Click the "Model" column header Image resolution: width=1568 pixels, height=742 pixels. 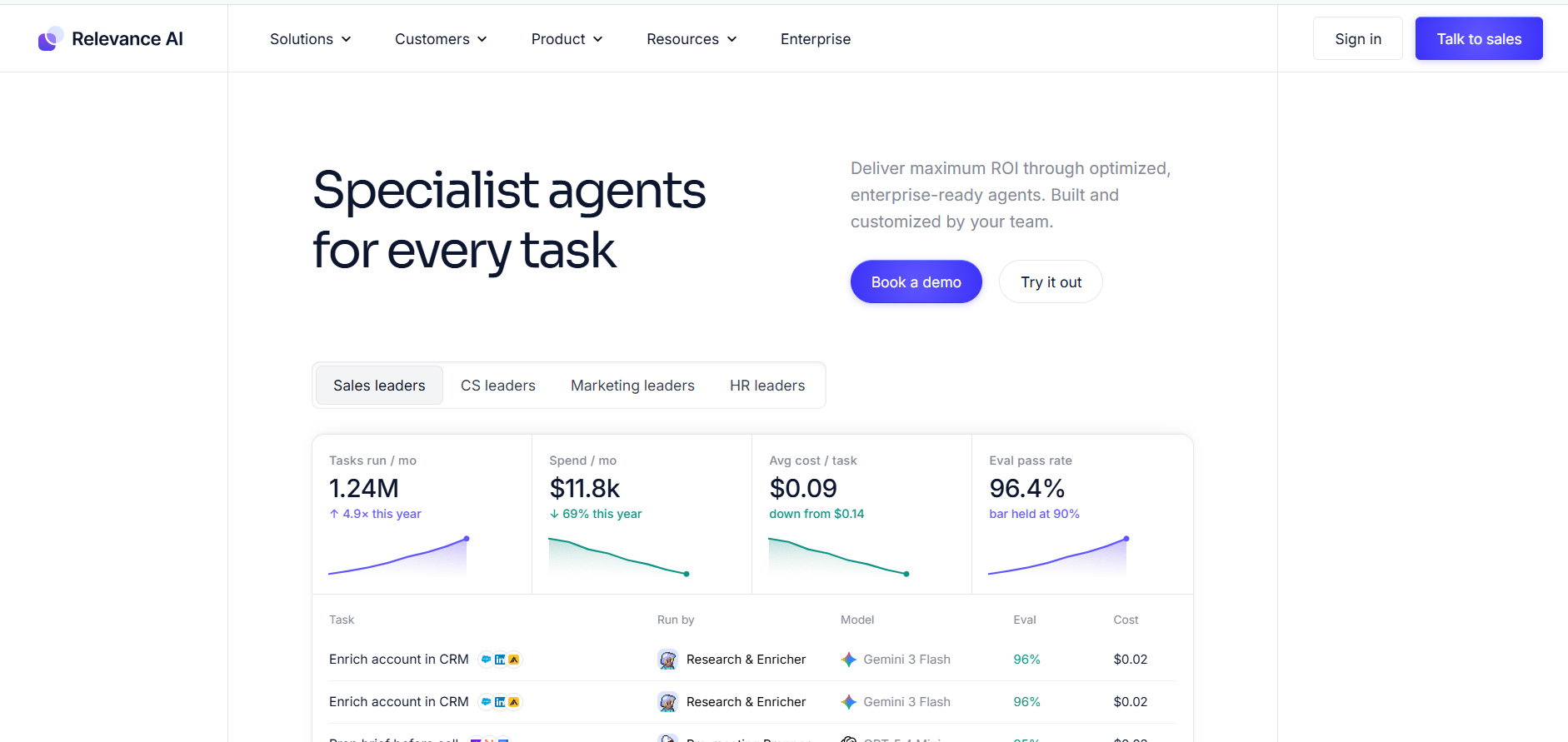tap(857, 620)
